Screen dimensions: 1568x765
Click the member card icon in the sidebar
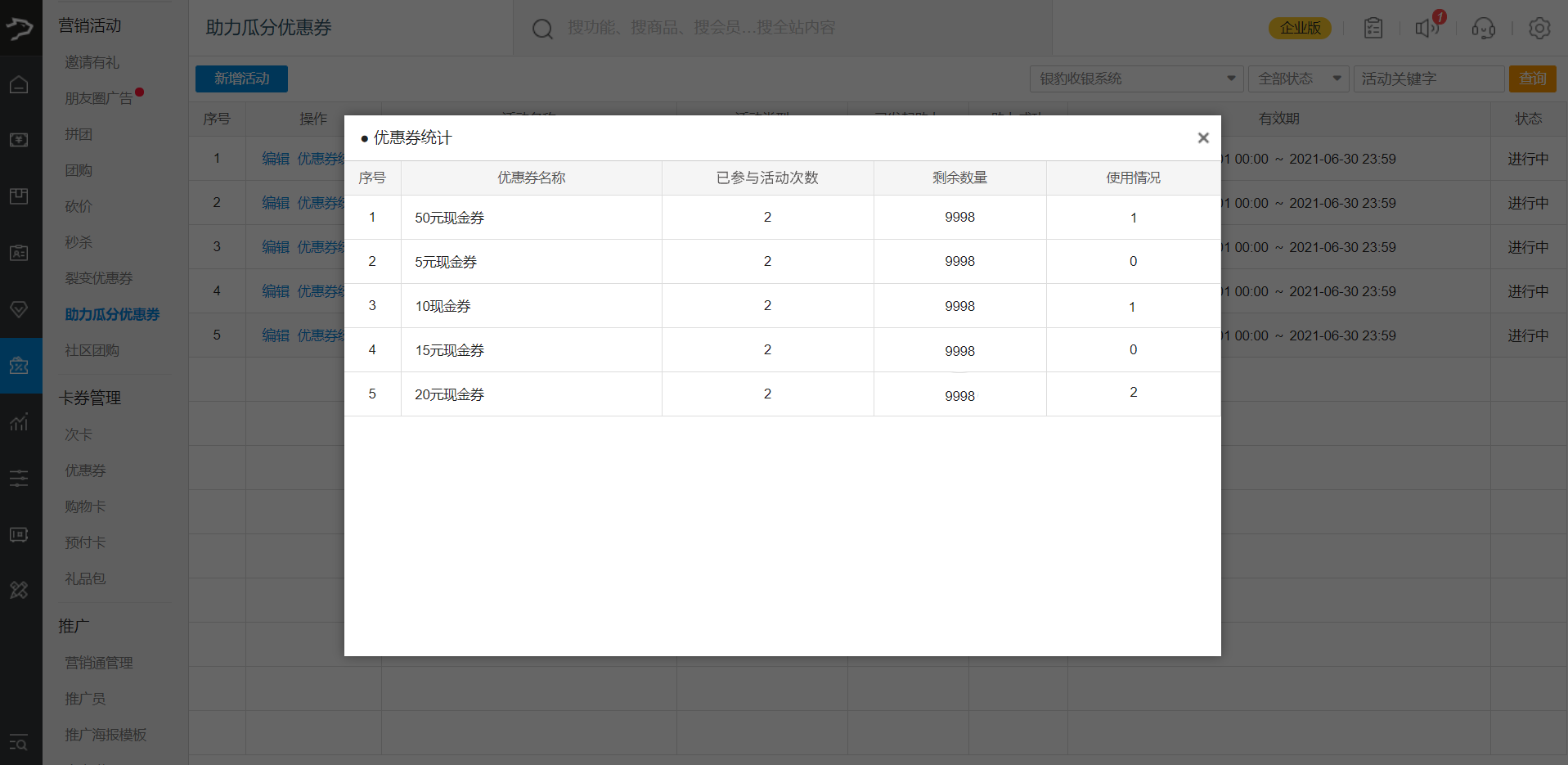click(x=19, y=253)
